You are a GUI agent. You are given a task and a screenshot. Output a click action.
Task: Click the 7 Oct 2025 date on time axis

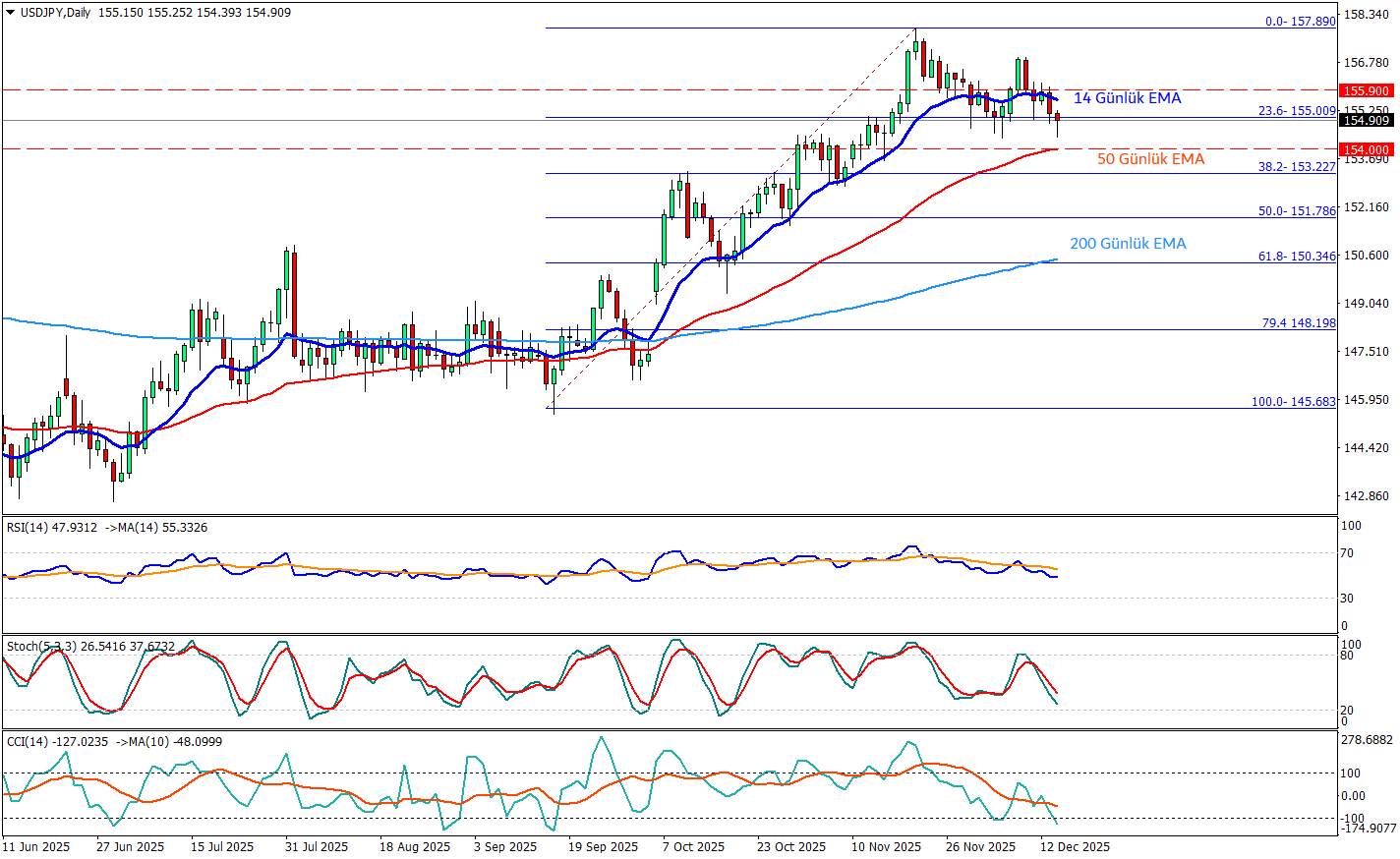(693, 846)
